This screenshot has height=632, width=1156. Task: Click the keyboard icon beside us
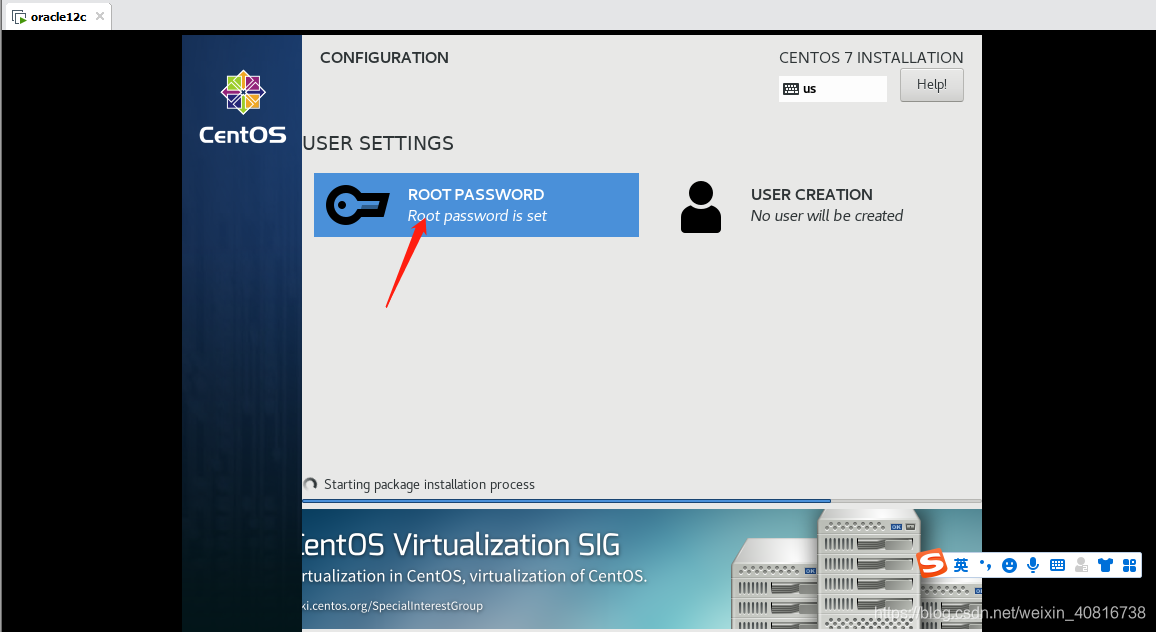[791, 88]
